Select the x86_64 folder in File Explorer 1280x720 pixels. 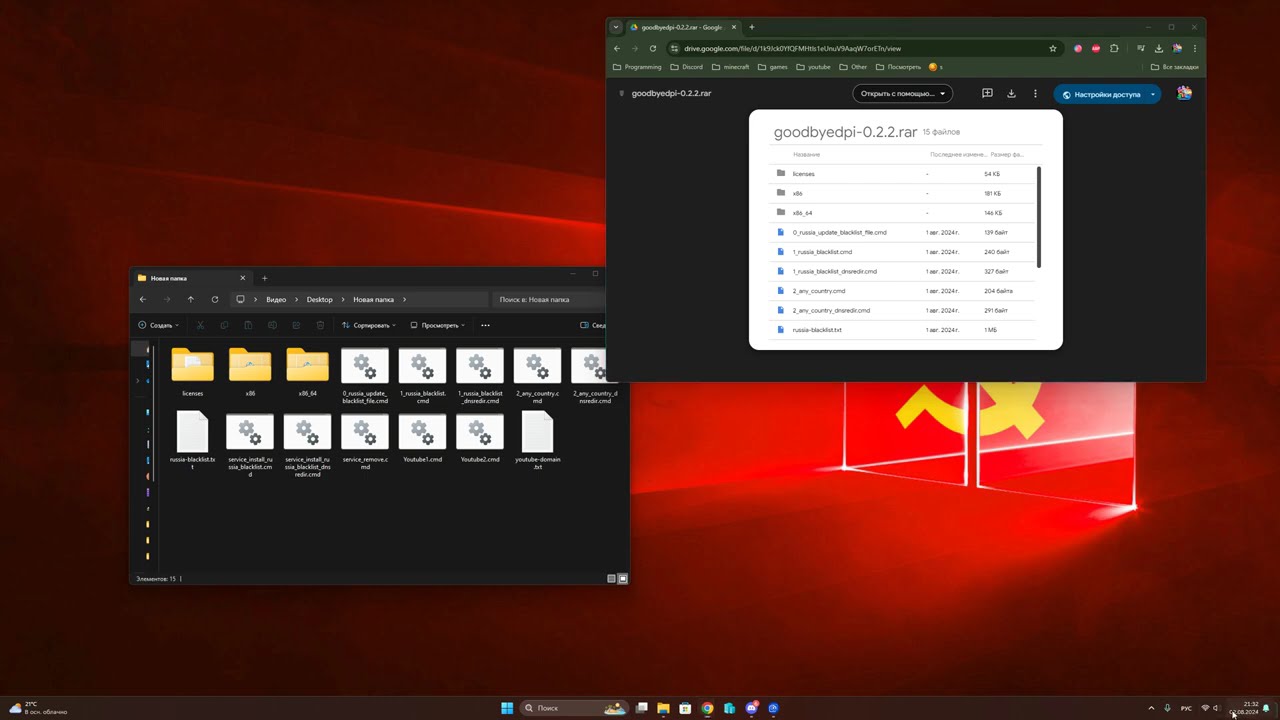307,372
